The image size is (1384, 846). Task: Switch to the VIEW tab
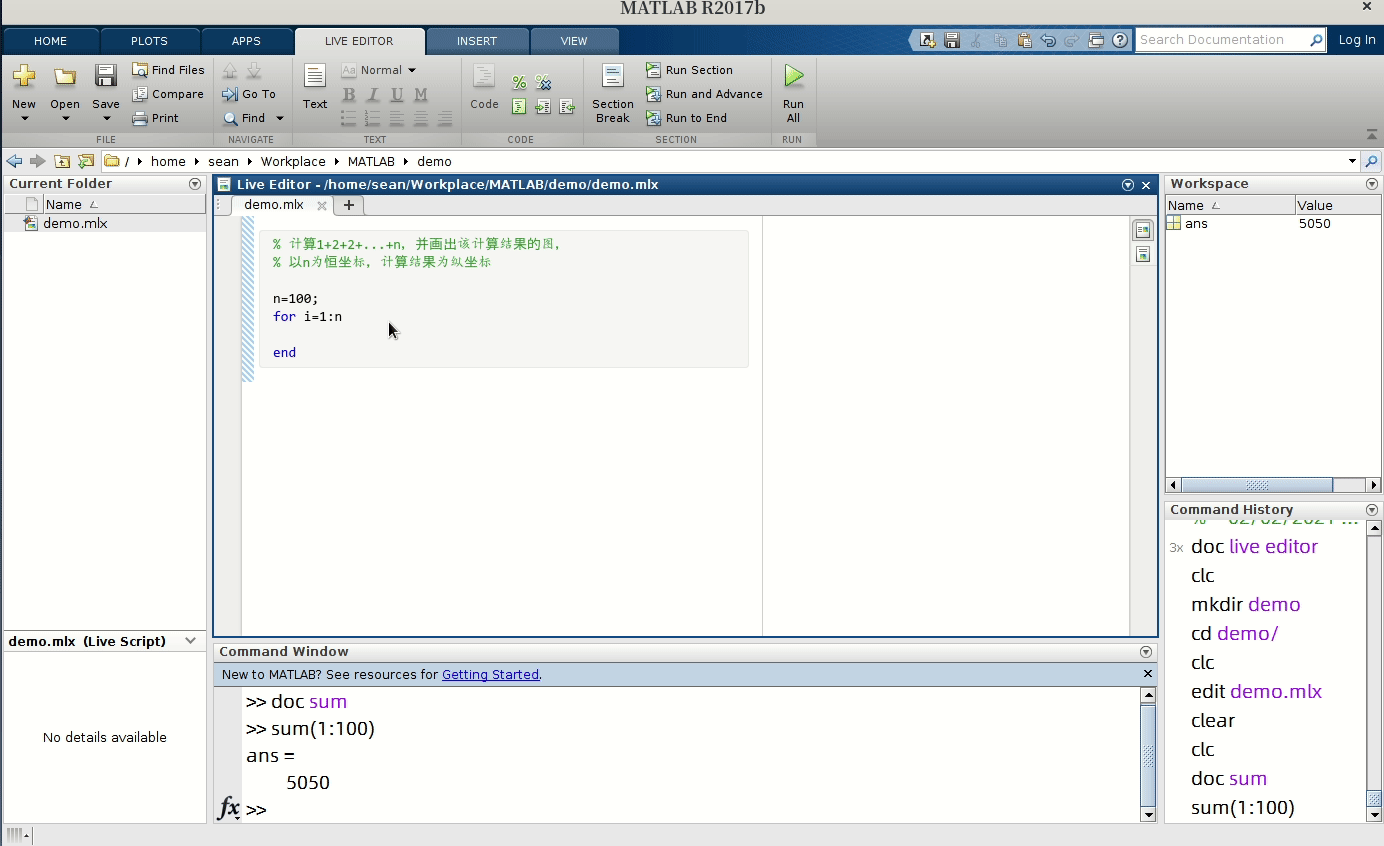[x=574, y=41]
